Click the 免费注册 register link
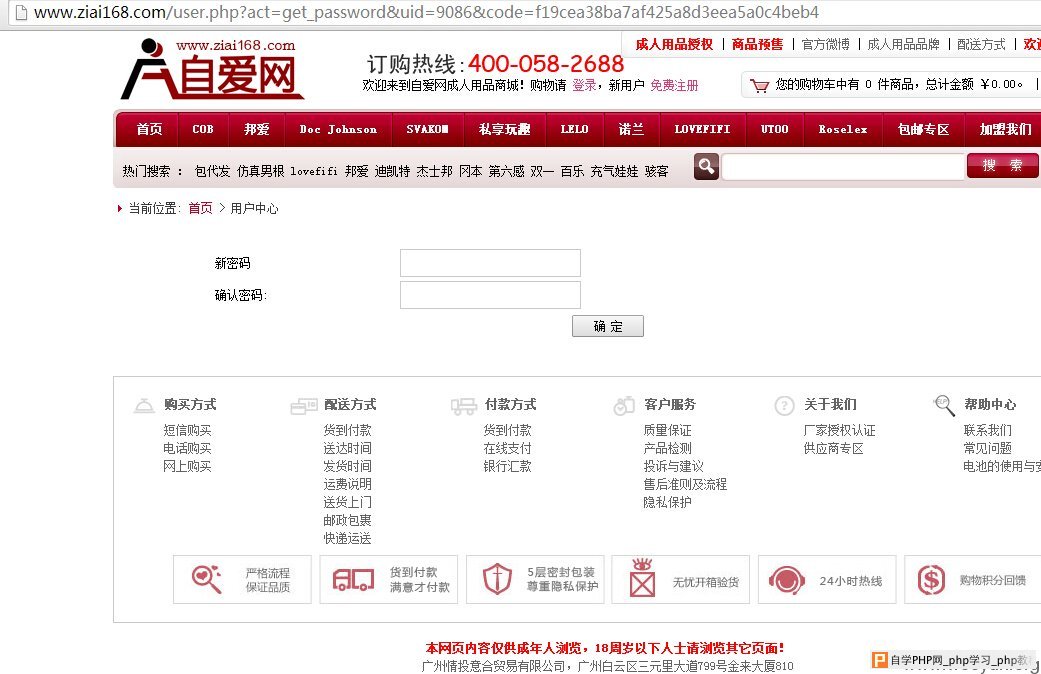Image resolution: width=1041 pixels, height=674 pixels. pos(674,86)
